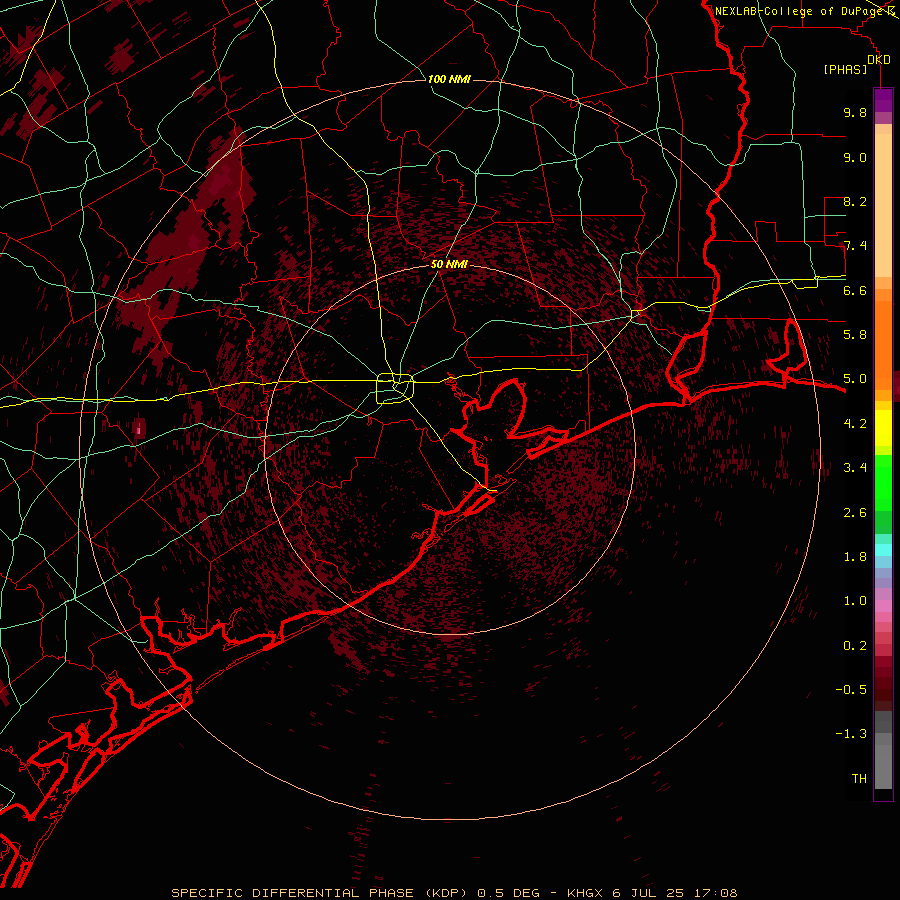Viewport: 900px width, 900px height.
Task: Click the -1.3 scale value
Action: click(x=851, y=734)
